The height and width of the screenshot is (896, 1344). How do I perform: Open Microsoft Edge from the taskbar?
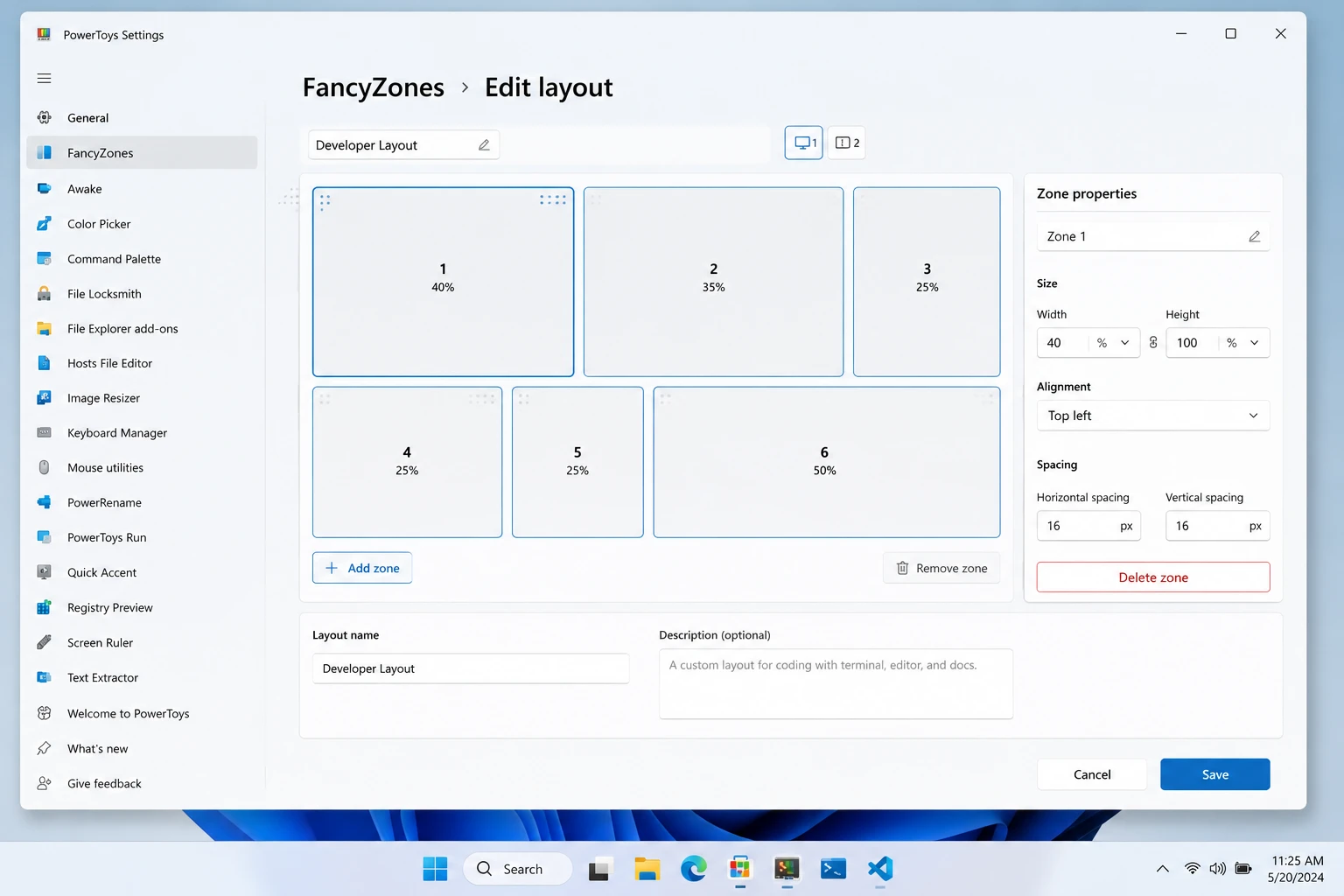[x=694, y=869]
